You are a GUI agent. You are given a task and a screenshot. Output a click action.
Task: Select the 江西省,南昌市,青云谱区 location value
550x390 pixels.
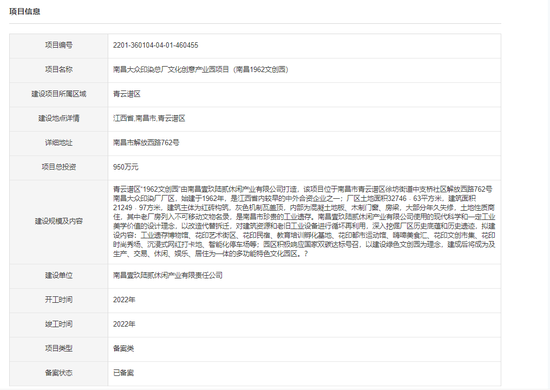[x=149, y=118]
